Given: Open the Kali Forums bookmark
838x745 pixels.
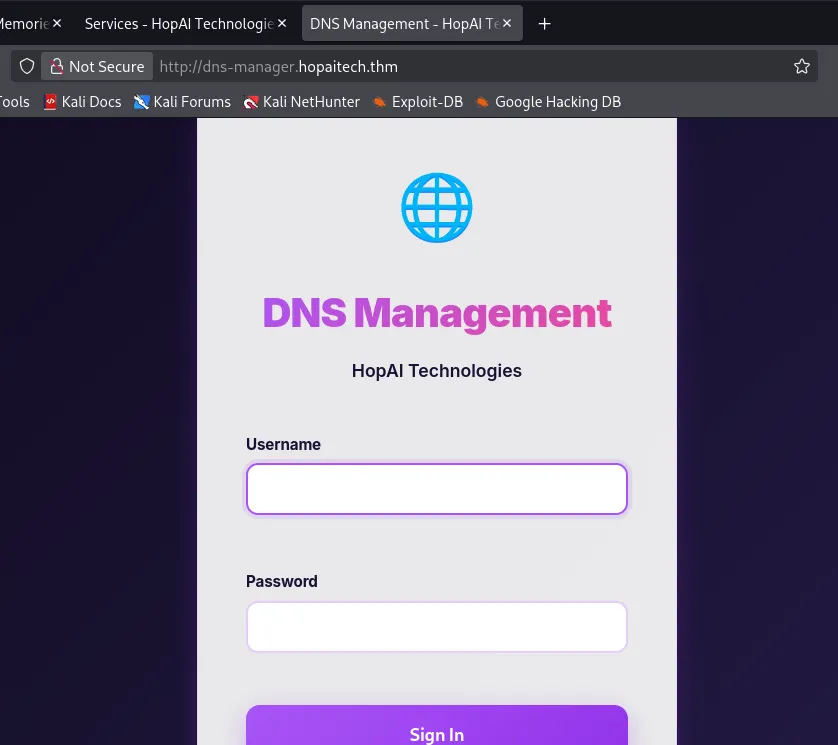Looking at the screenshot, I should coord(182,101).
